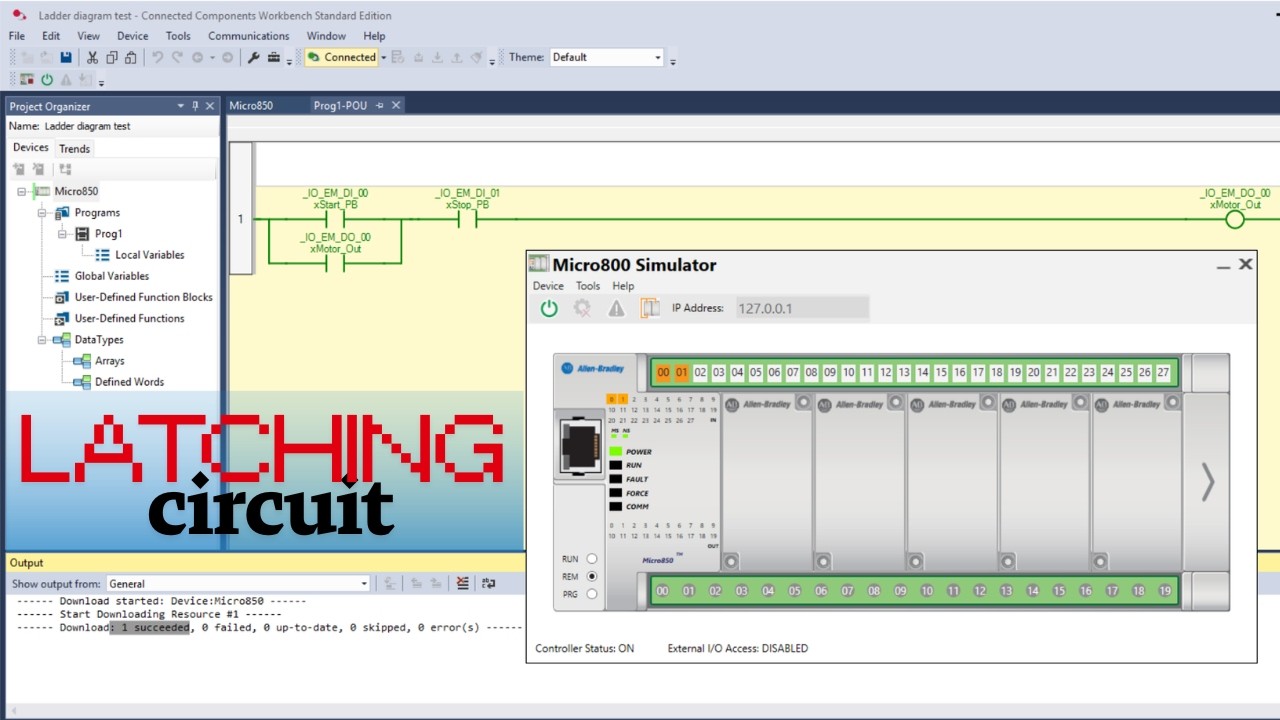This screenshot has height=720, width=1280.
Task: Click the Connected status button
Action: (x=342, y=57)
